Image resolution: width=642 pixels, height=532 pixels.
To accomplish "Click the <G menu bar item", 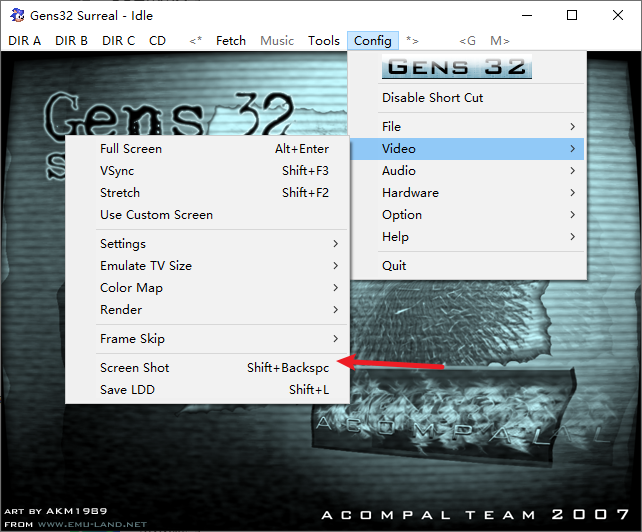I will pyautogui.click(x=468, y=41).
